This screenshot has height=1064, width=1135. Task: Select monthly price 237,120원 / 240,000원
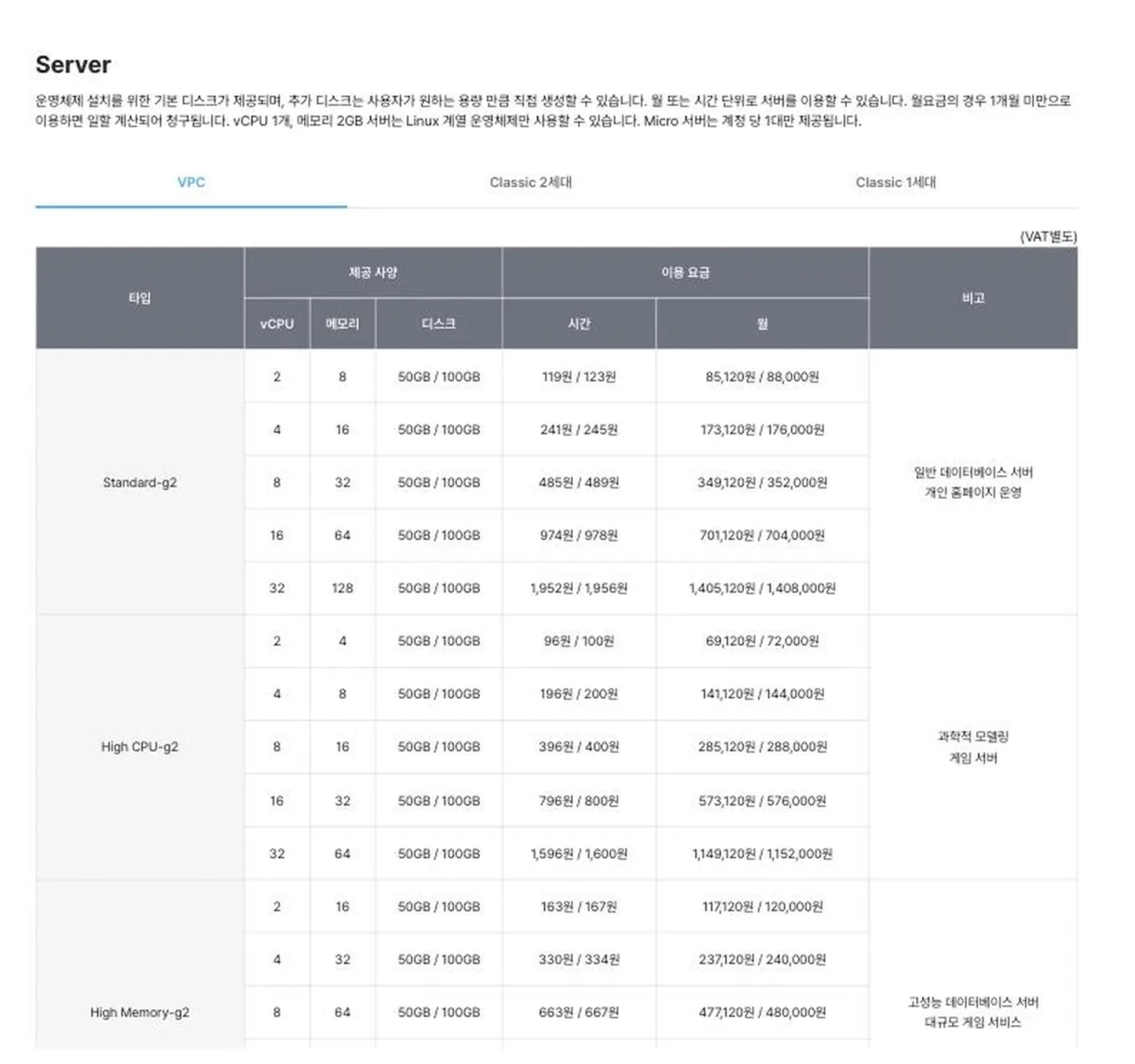[x=763, y=959]
